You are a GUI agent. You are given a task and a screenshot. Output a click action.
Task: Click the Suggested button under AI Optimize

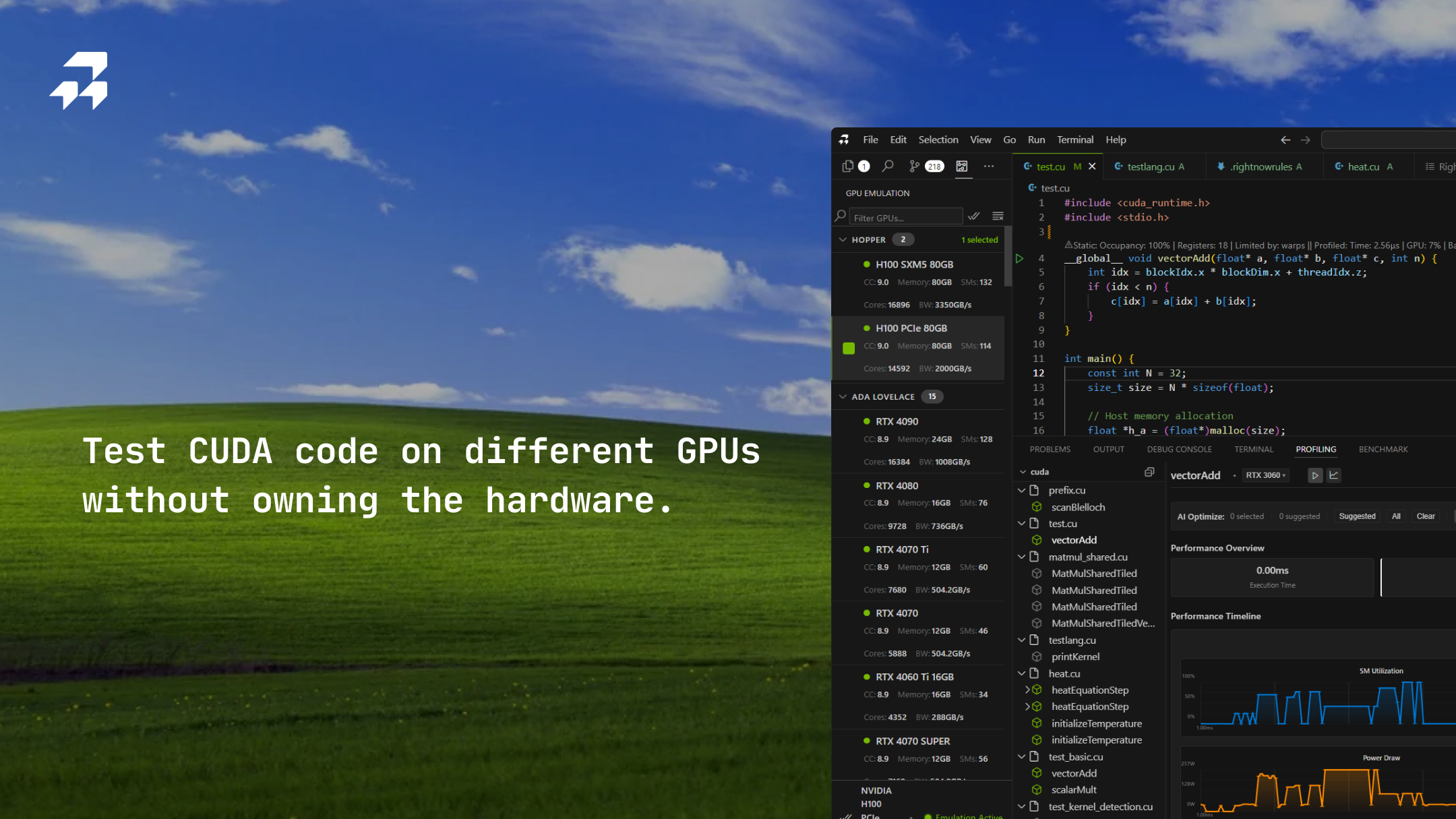[1357, 516]
